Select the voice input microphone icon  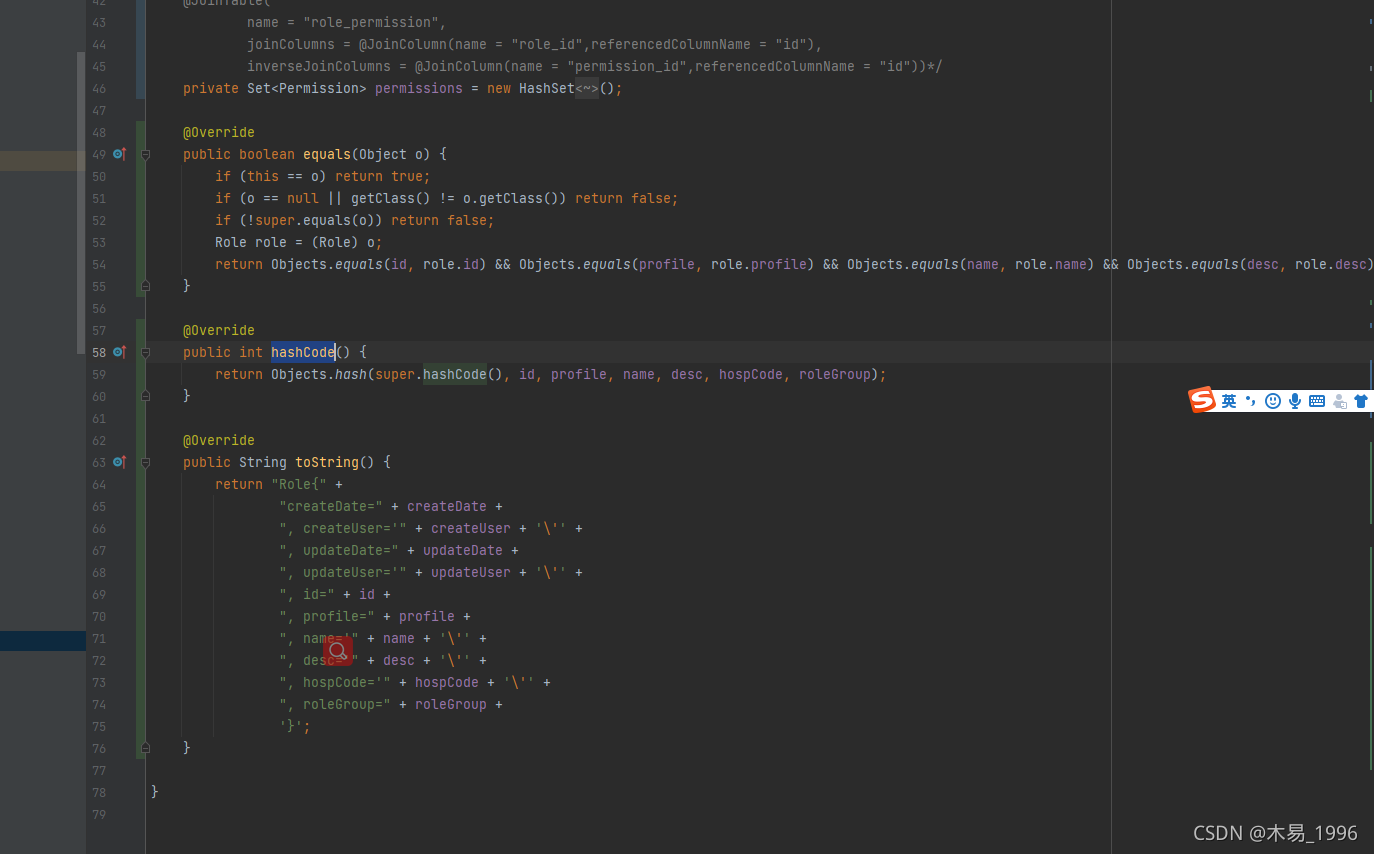1294,400
